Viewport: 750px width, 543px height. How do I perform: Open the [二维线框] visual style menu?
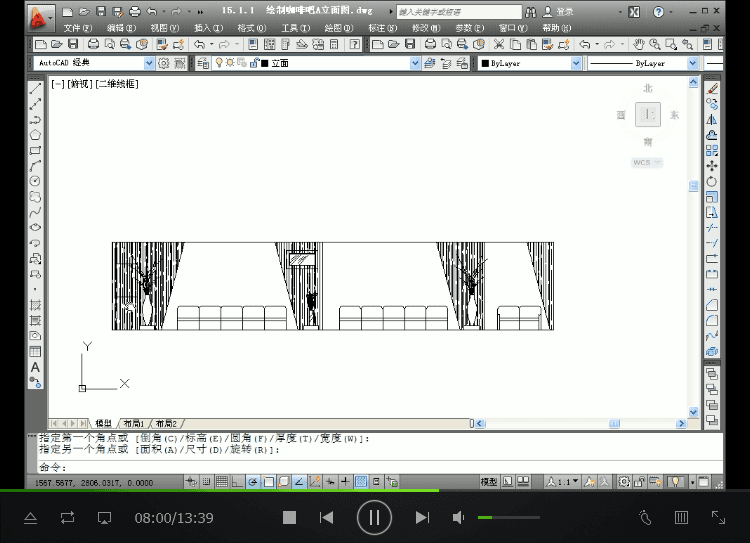coord(117,84)
